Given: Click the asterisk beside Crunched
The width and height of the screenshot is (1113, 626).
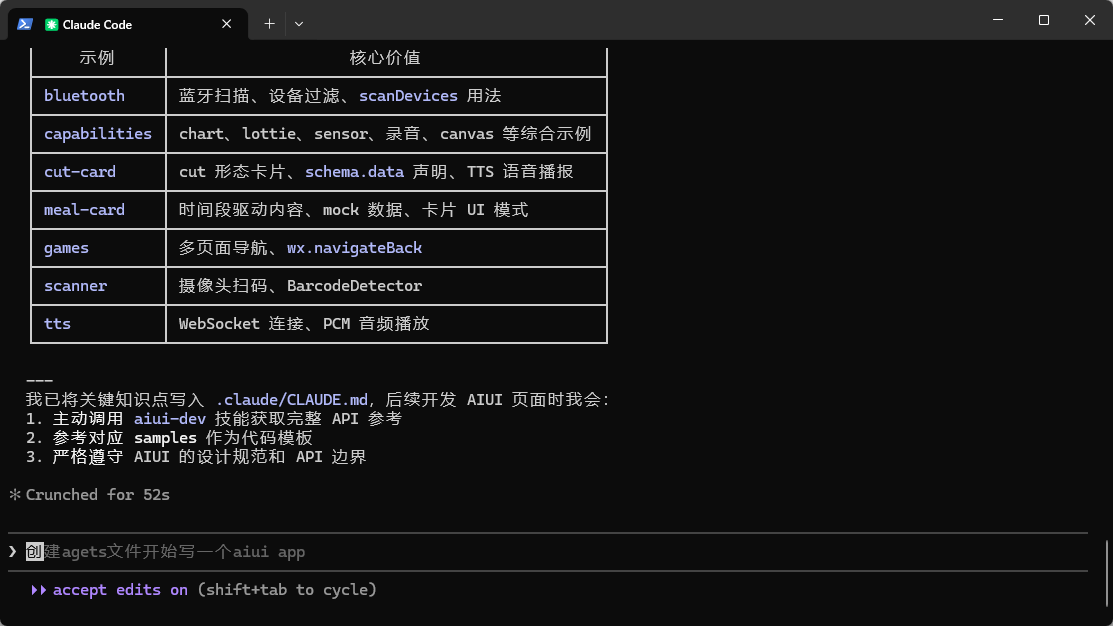Looking at the screenshot, I should [14, 495].
